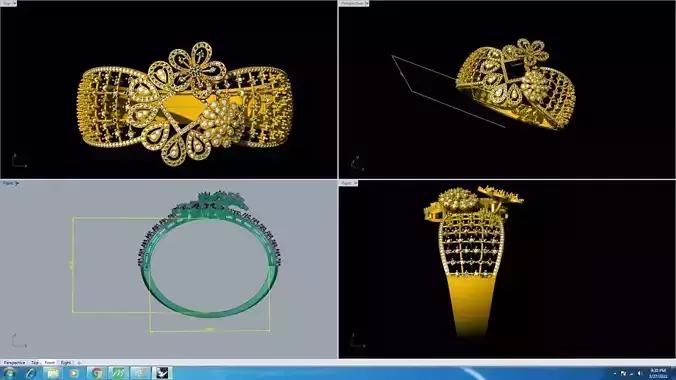
Task: Open the taskbar clock and date
Action: click(658, 374)
